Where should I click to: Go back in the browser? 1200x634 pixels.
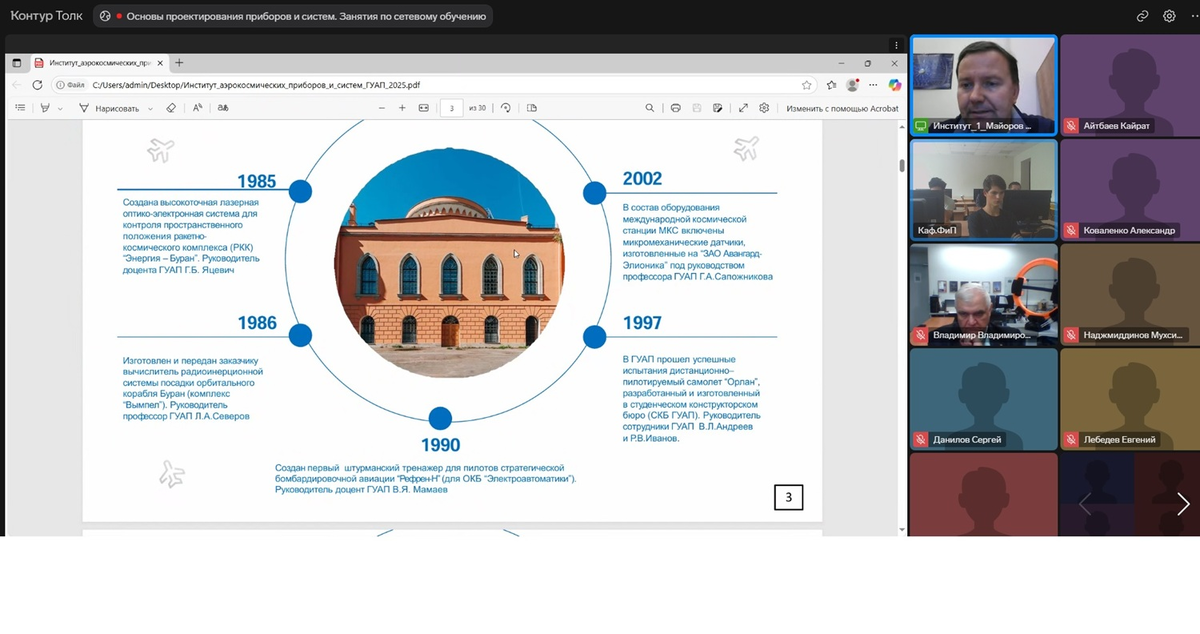[17, 85]
